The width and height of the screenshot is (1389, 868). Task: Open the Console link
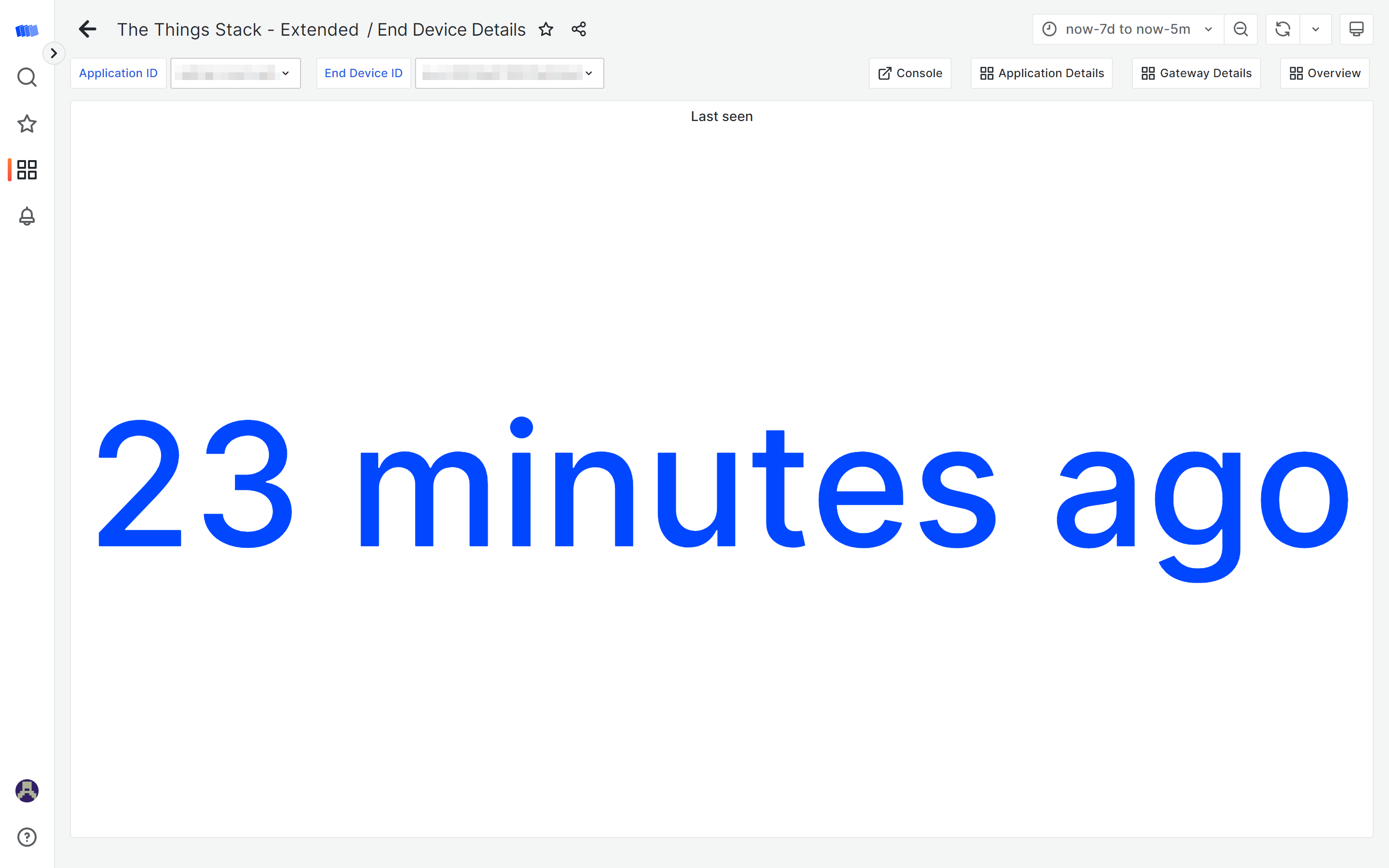point(910,73)
